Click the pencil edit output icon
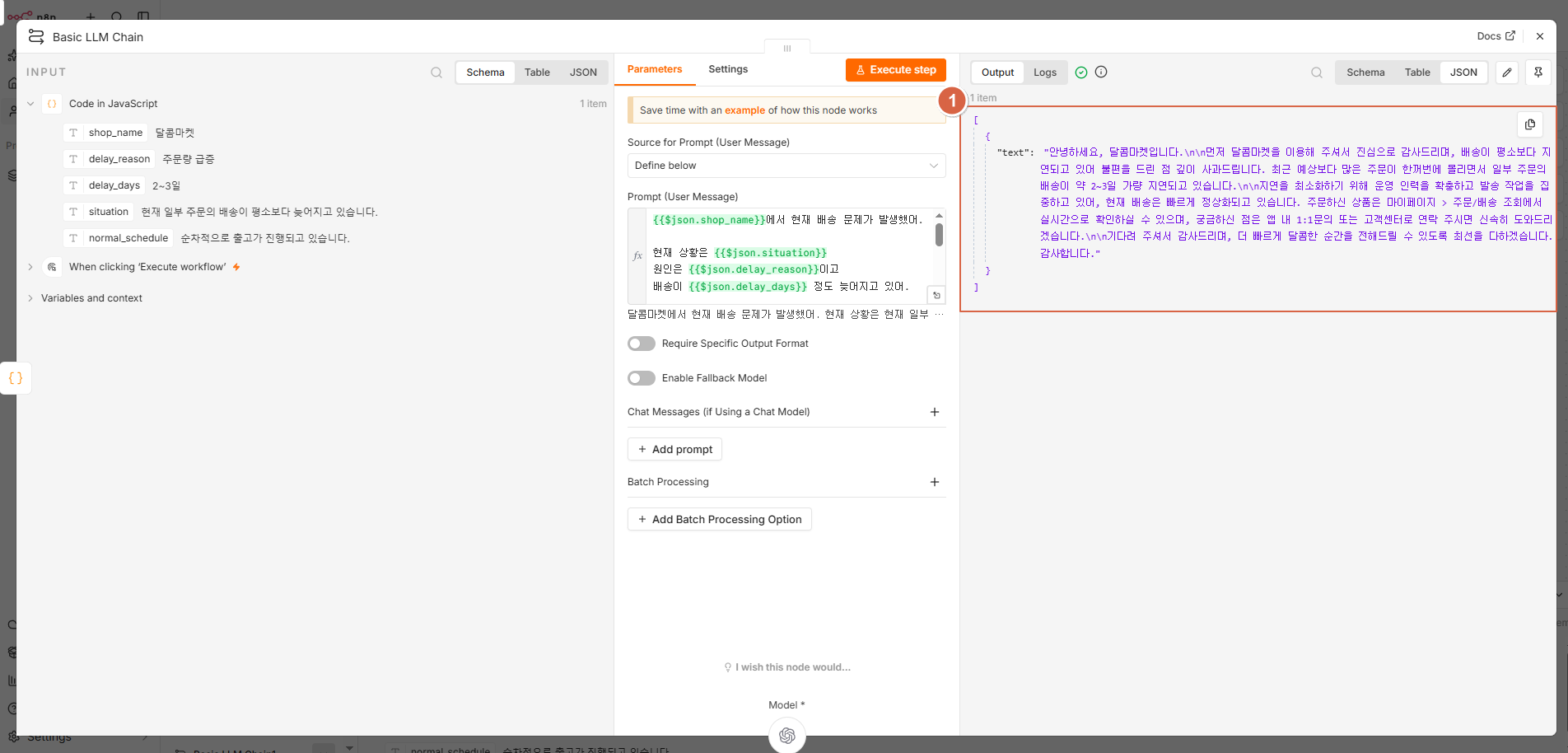This screenshot has width=1568, height=753. (x=1507, y=72)
